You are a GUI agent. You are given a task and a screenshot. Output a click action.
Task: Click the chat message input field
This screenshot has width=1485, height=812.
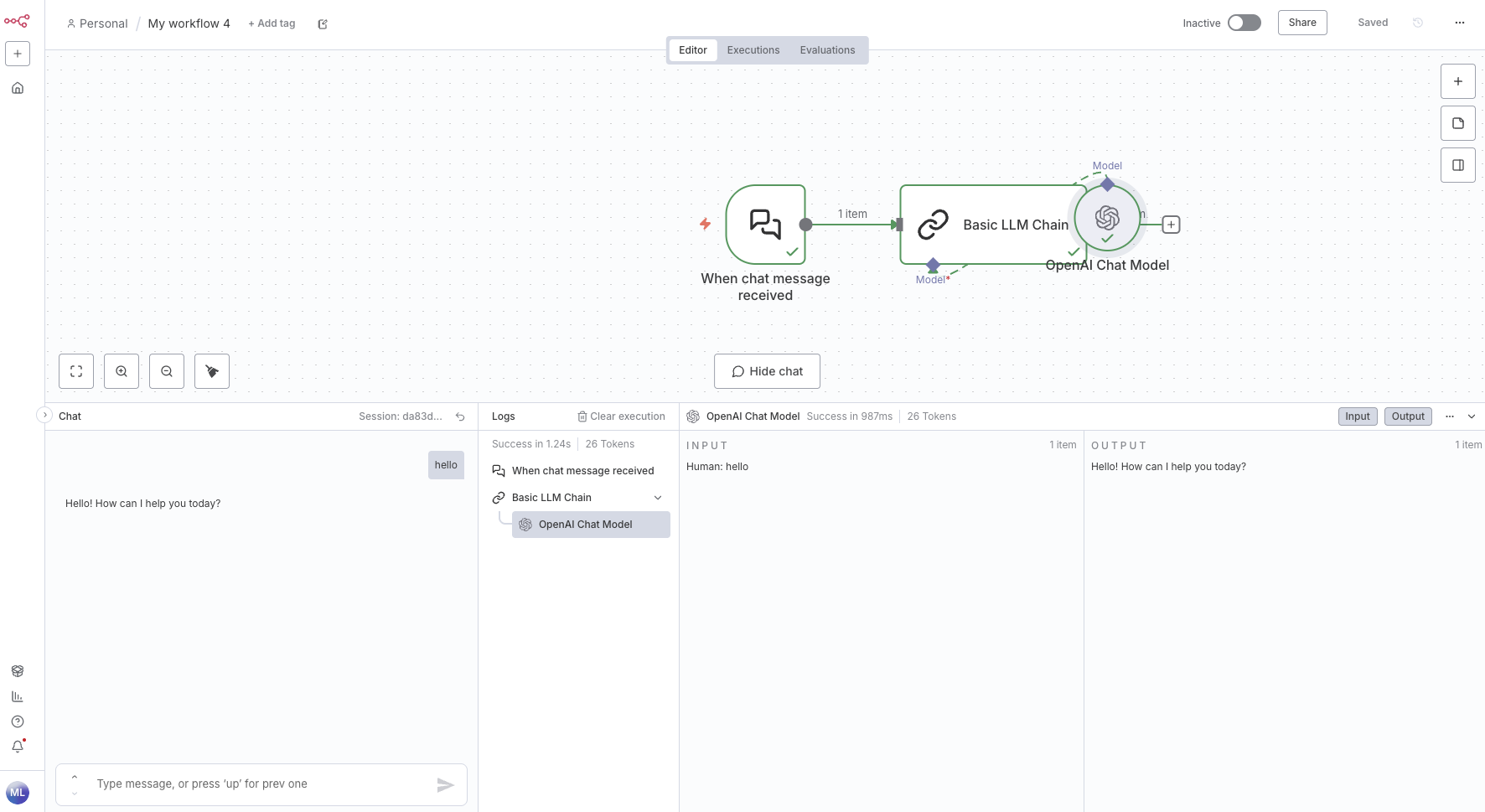[x=260, y=784]
